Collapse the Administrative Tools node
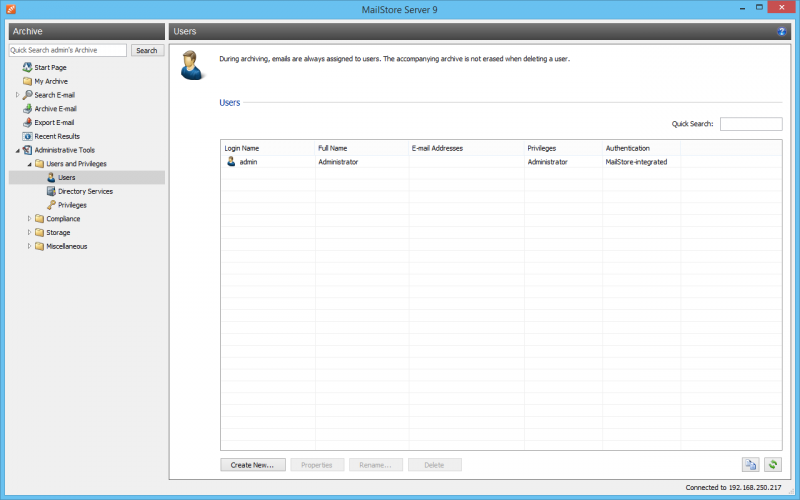 (x=17, y=150)
